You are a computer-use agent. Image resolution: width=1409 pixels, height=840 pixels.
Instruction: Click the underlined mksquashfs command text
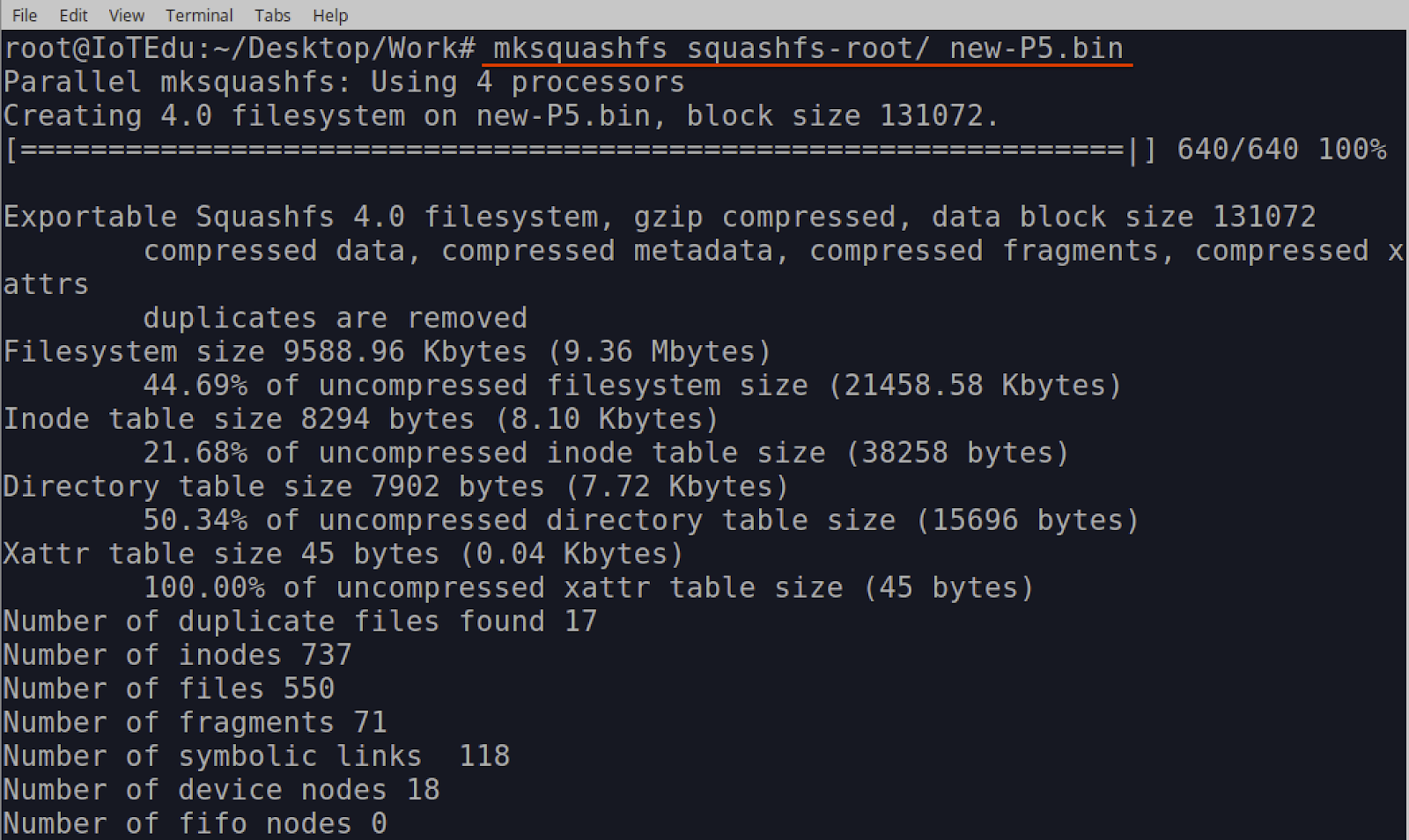point(808,48)
